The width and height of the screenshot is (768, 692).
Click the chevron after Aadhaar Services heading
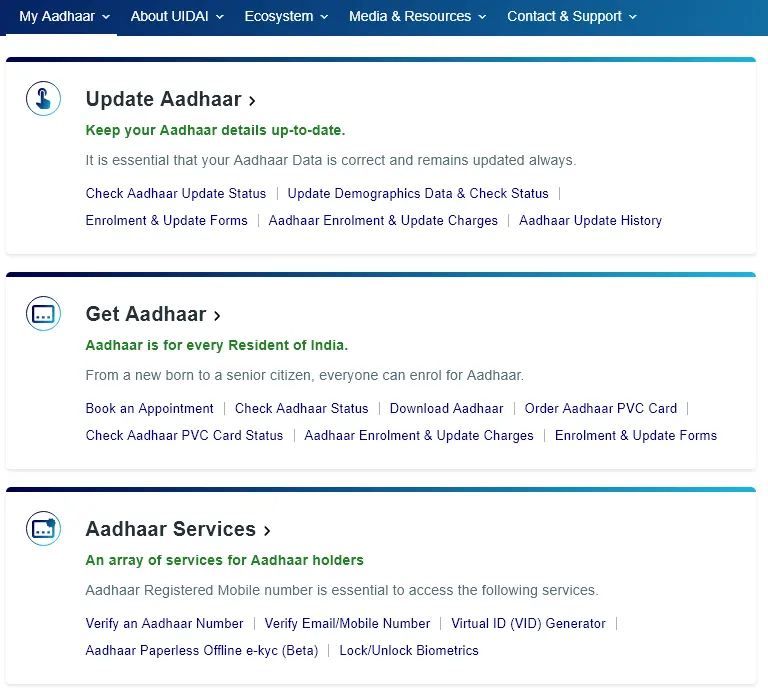coord(267,531)
